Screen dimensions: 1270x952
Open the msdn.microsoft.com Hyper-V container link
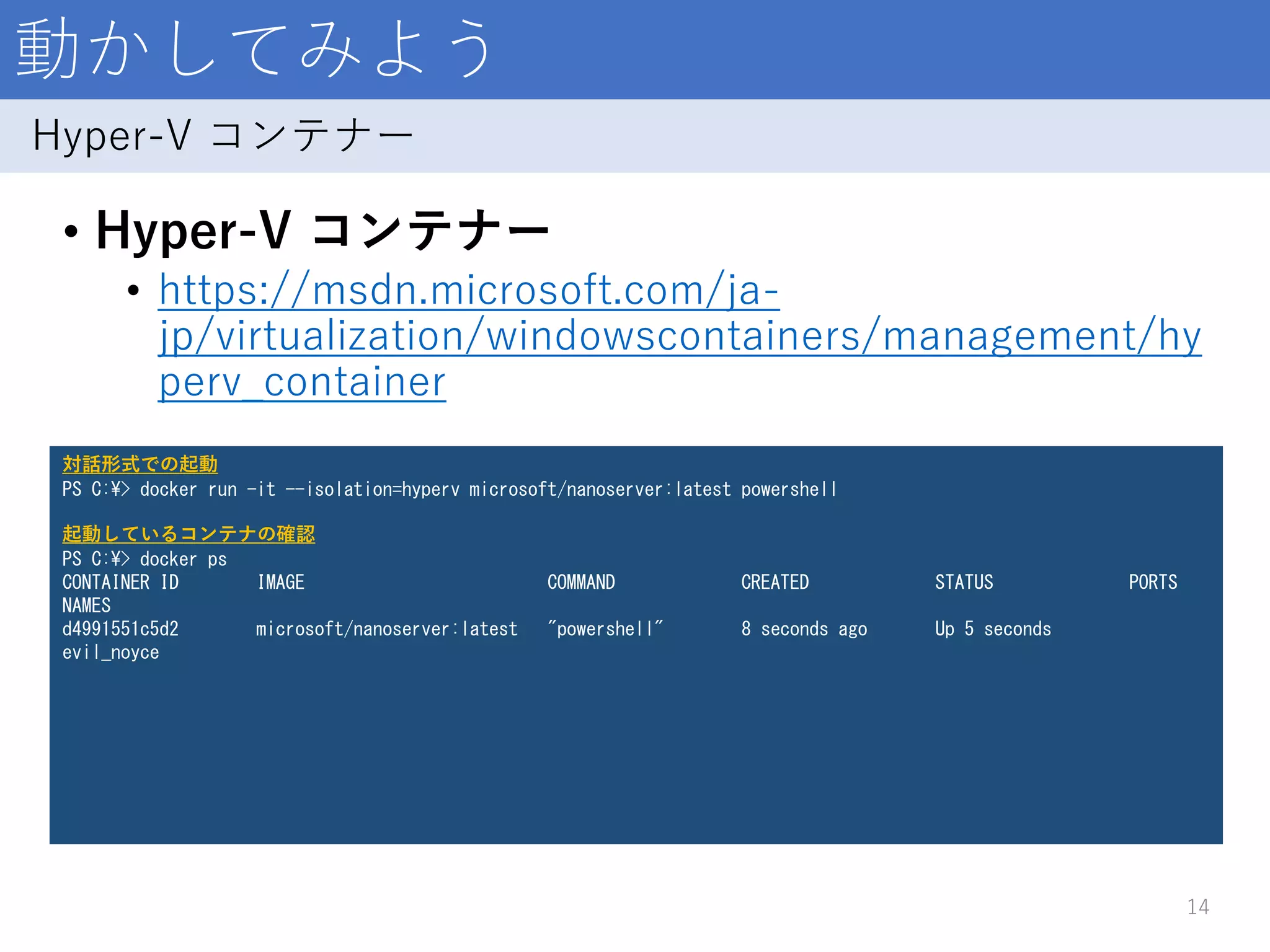pyautogui.click(x=680, y=335)
